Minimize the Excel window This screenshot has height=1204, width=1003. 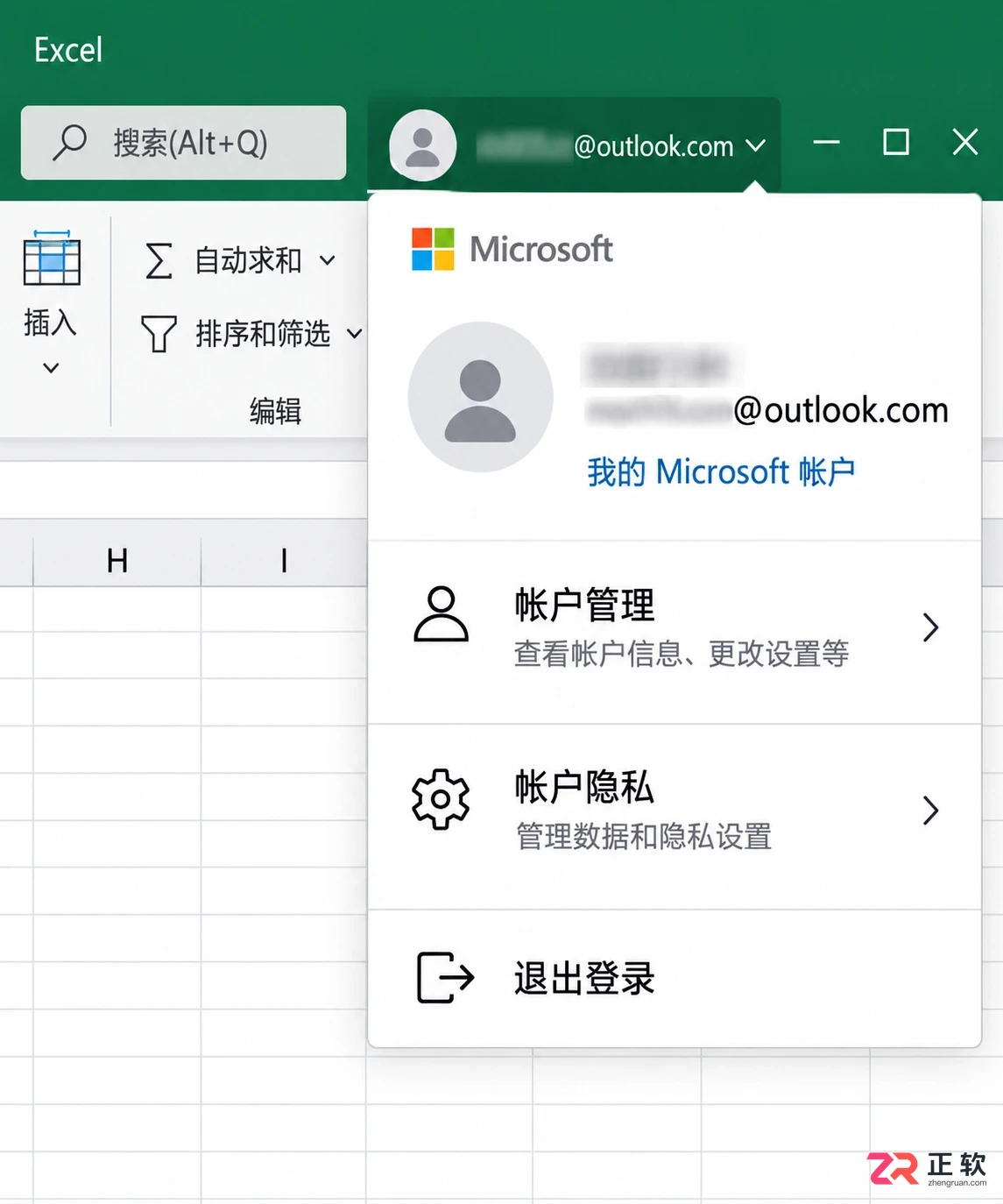point(826,142)
